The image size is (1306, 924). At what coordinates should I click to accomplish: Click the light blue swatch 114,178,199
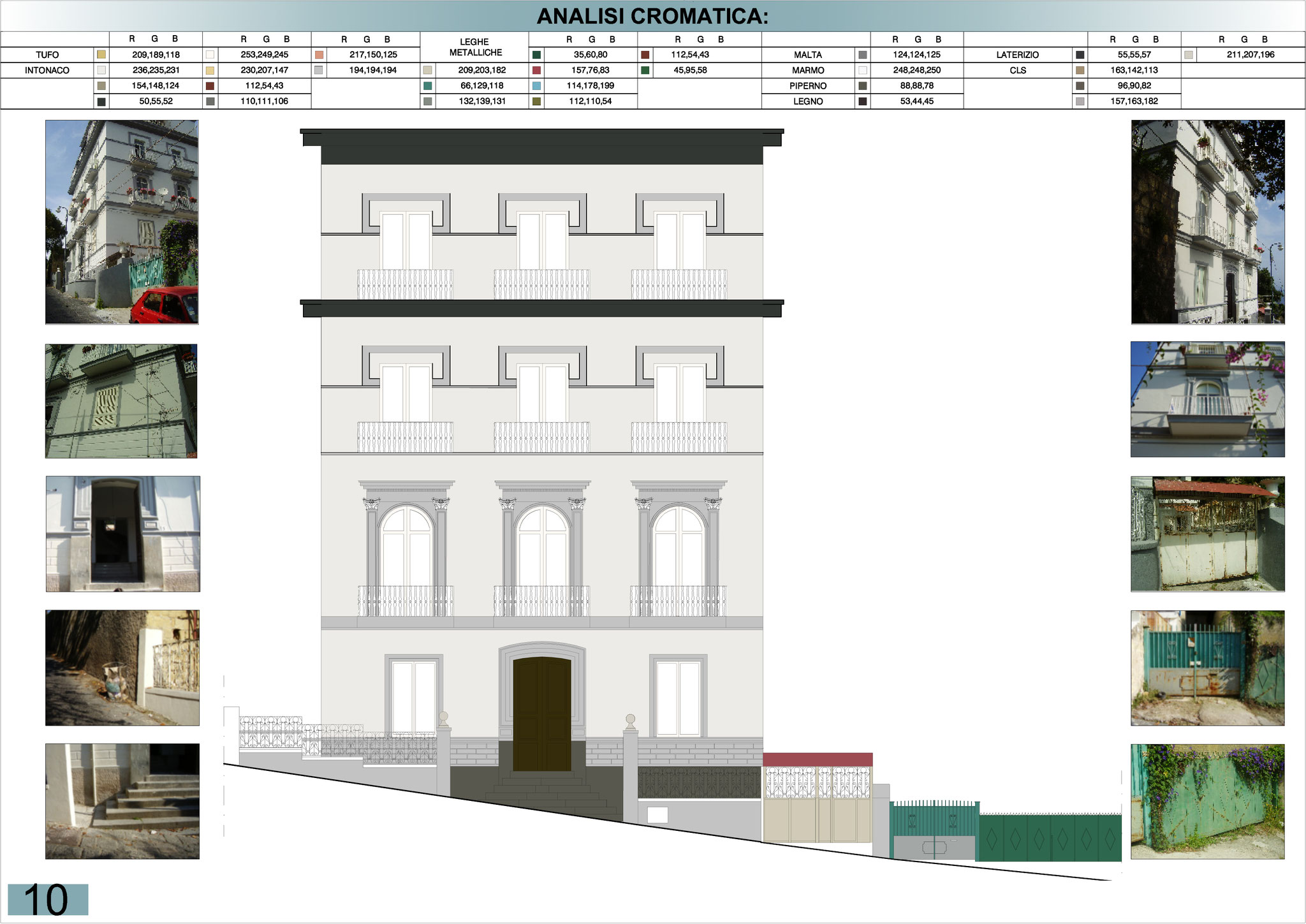click(536, 85)
